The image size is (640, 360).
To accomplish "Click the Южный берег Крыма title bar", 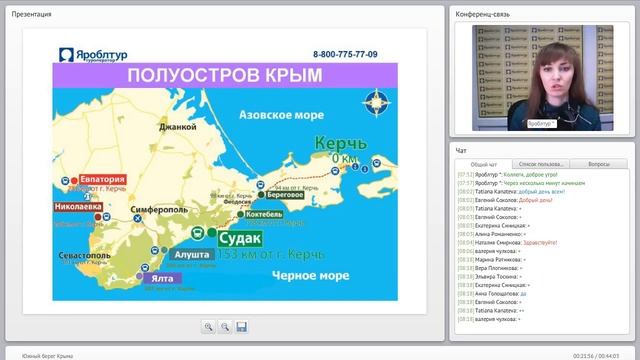I will click(47, 356).
